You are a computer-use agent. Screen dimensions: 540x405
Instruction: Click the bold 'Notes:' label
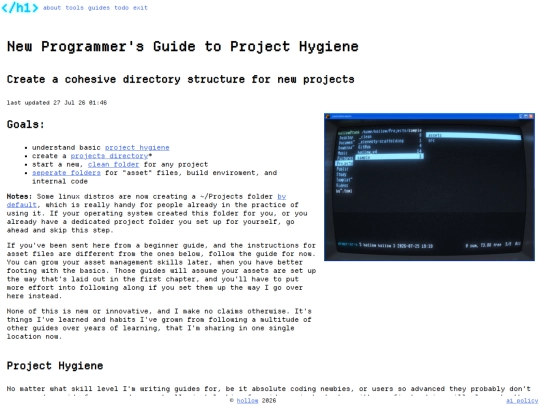pyautogui.click(x=19, y=197)
